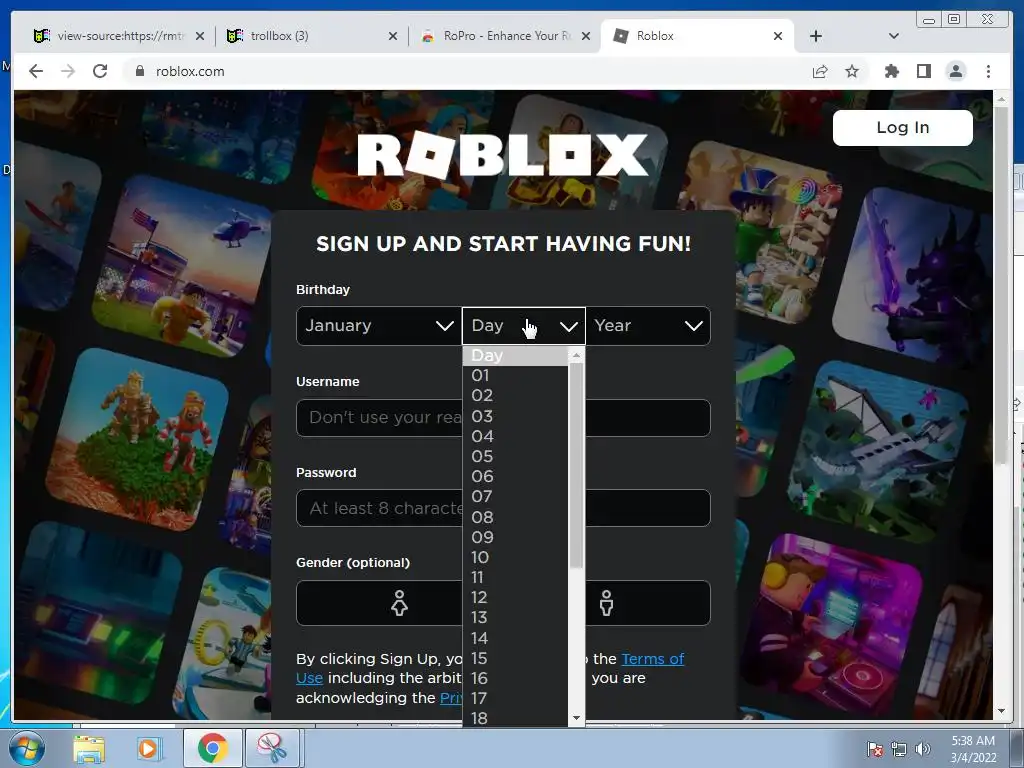The image size is (1024, 768).
Task: Choose day 11 from the list
Action: pos(515,578)
